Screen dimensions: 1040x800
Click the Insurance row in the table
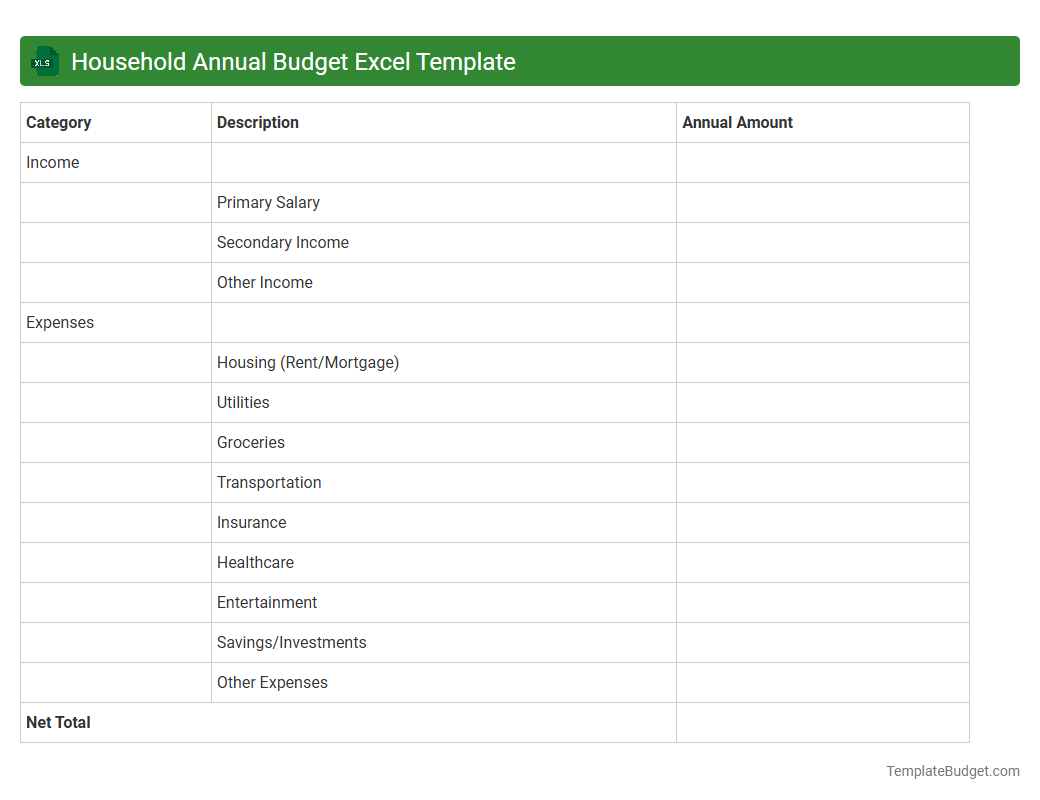coord(251,522)
